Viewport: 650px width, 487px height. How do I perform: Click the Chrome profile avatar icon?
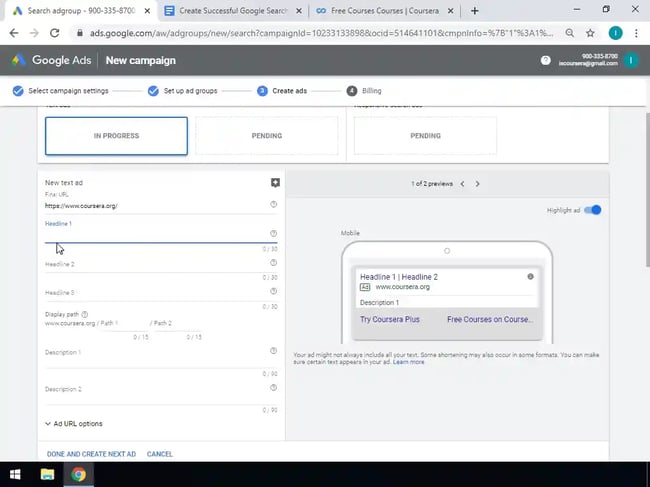tap(615, 33)
